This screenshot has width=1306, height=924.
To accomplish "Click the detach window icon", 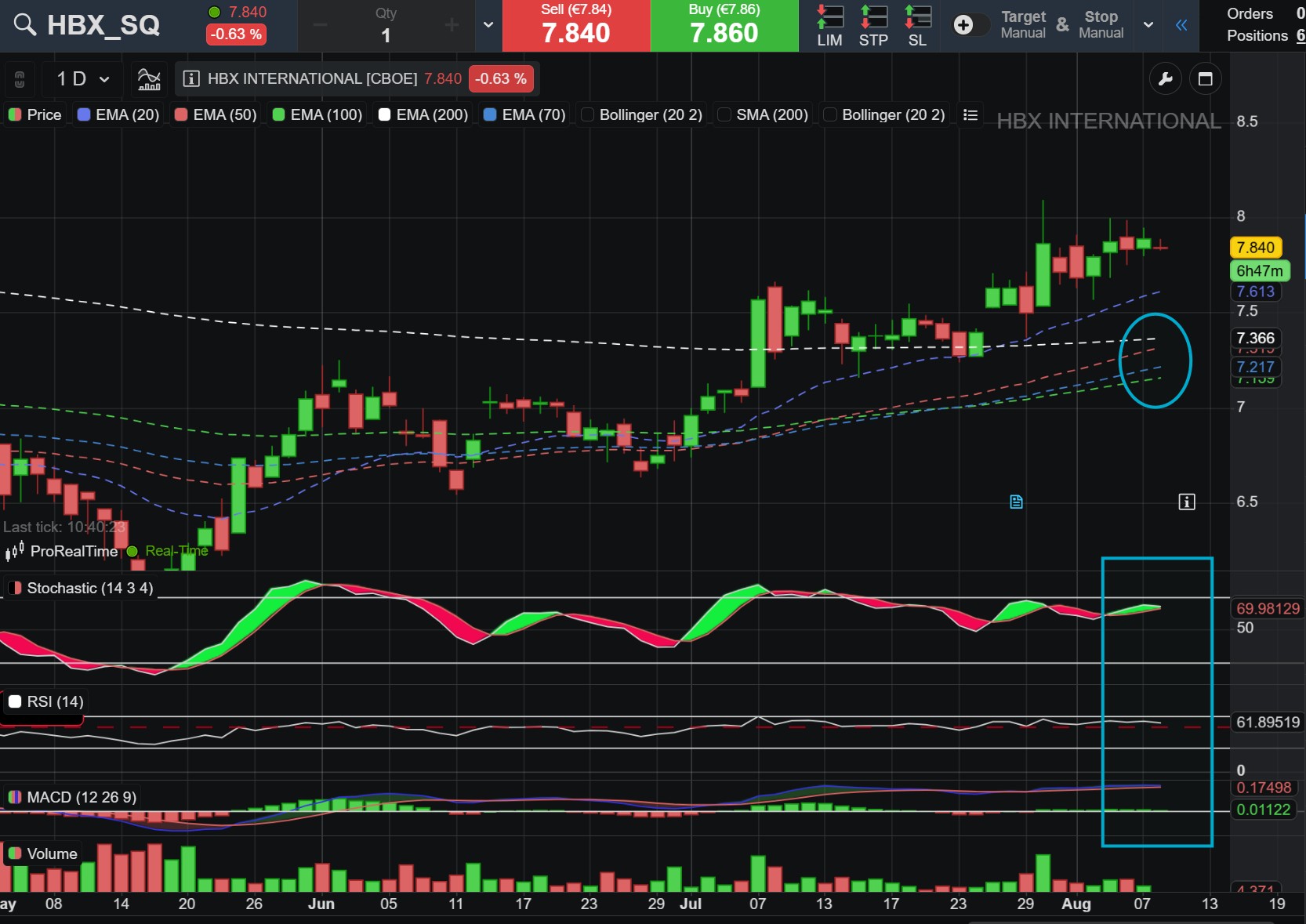I will coord(1206,78).
